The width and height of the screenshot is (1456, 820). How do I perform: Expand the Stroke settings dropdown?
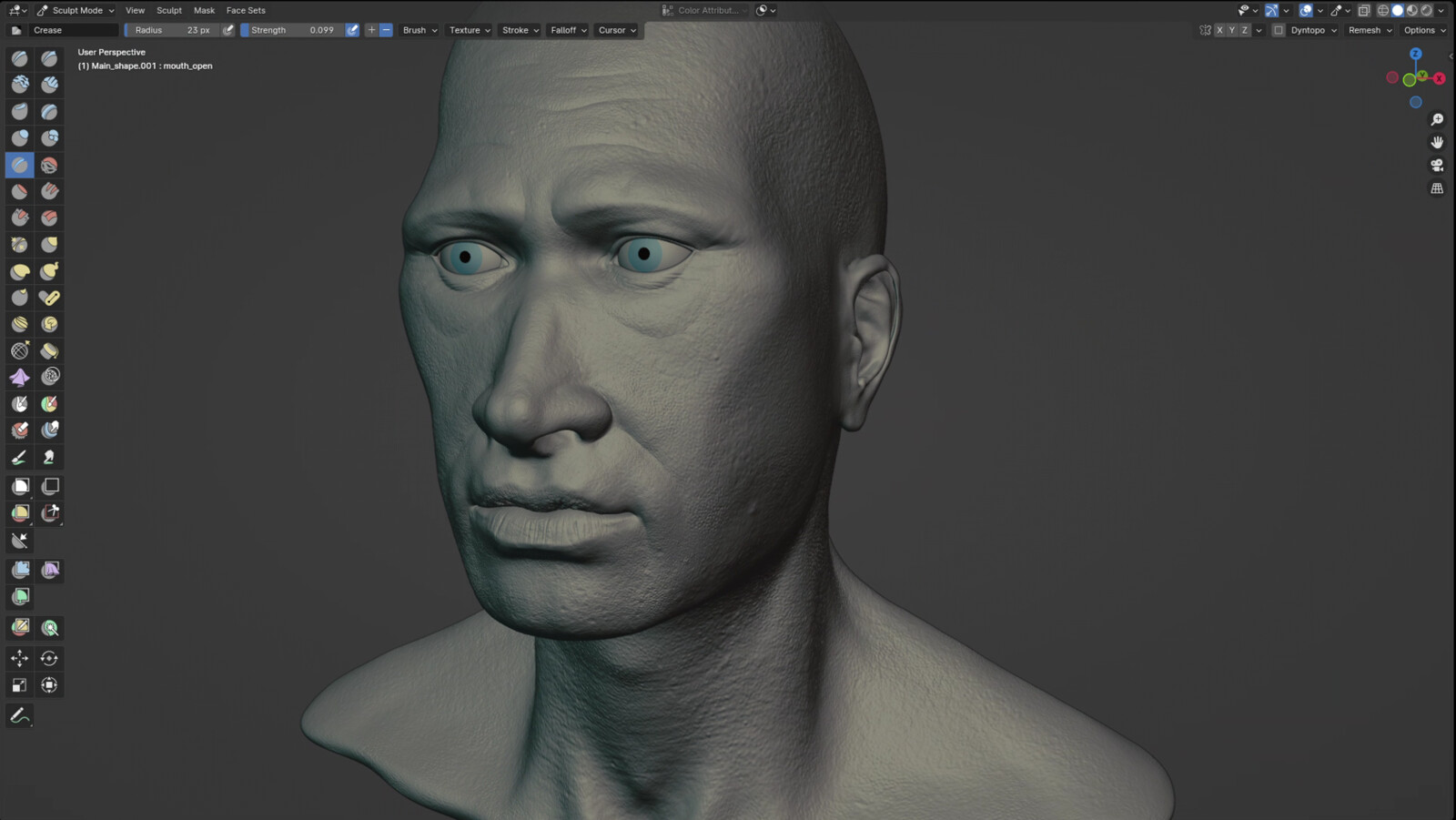pyautogui.click(x=521, y=30)
